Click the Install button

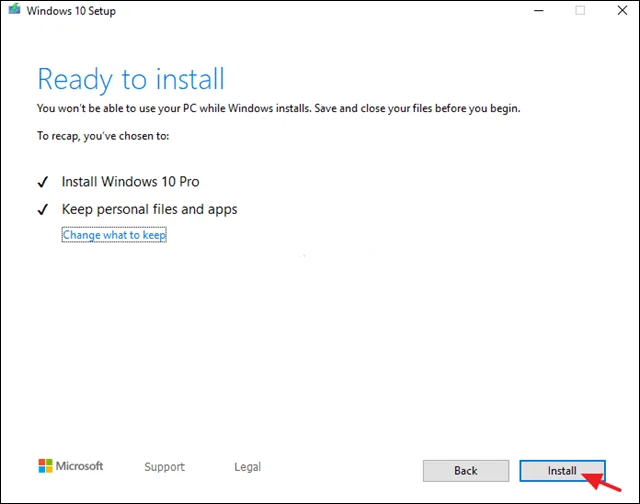[562, 471]
